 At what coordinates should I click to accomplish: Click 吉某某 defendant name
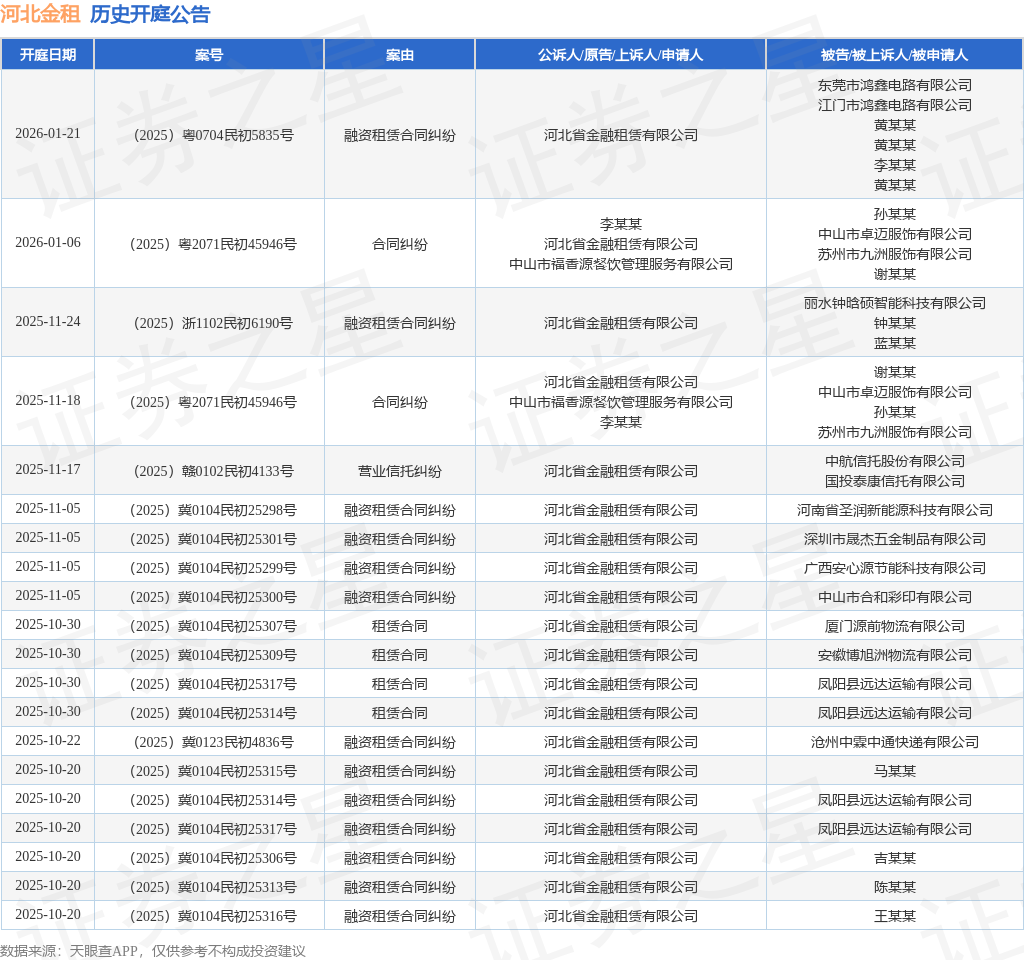pyautogui.click(x=895, y=858)
